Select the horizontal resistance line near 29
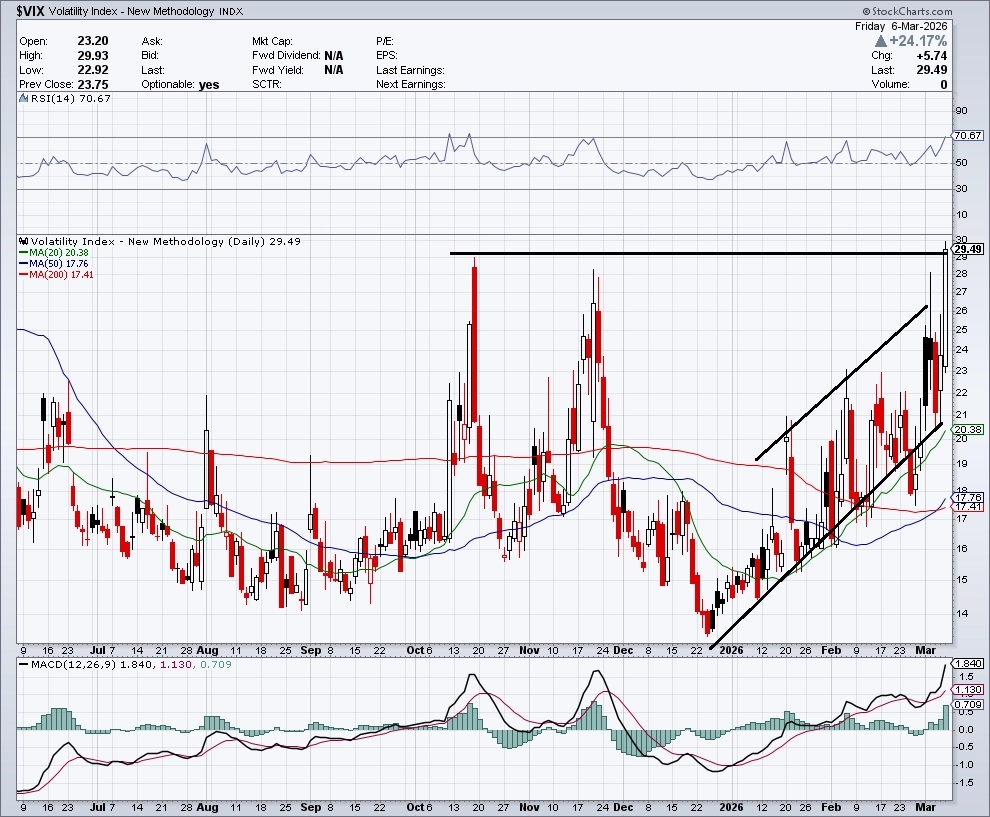 [700, 253]
